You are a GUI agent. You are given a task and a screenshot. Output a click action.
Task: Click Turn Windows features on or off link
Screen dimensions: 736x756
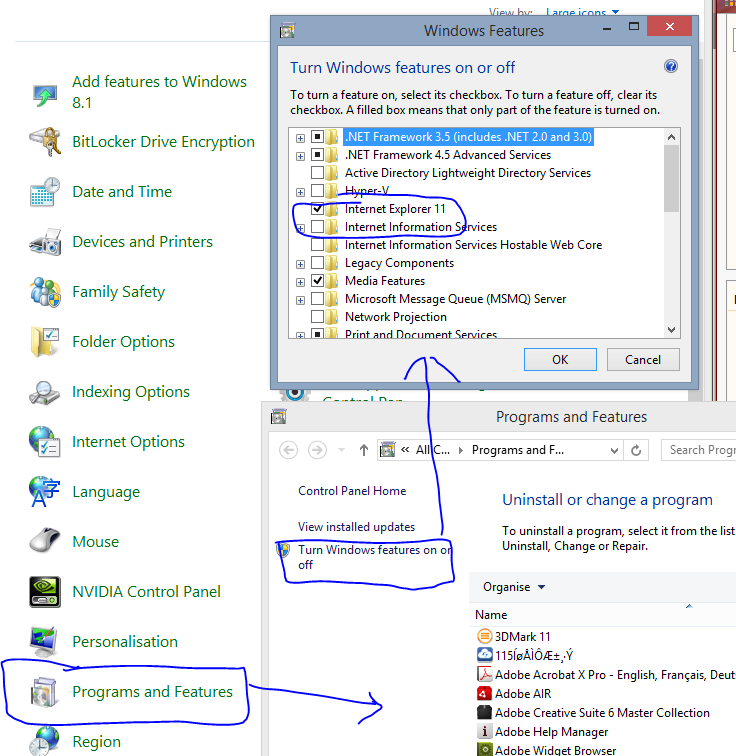pyautogui.click(x=375, y=557)
